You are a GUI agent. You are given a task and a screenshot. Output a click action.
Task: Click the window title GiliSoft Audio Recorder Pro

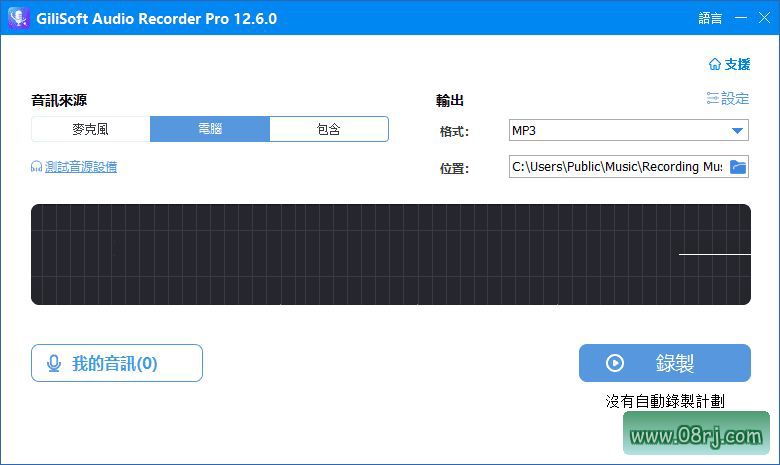tap(156, 19)
